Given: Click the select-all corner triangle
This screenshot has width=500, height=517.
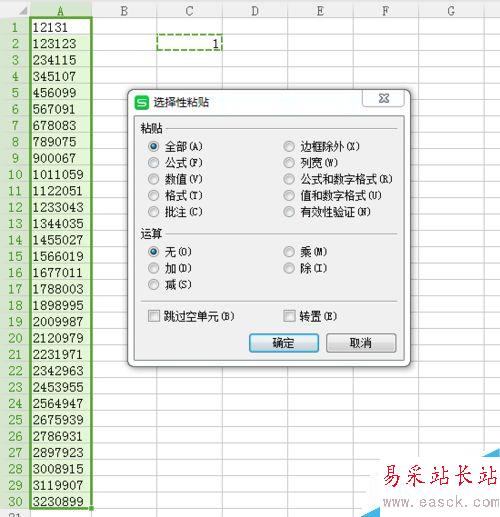Looking at the screenshot, I should click(23, 11).
